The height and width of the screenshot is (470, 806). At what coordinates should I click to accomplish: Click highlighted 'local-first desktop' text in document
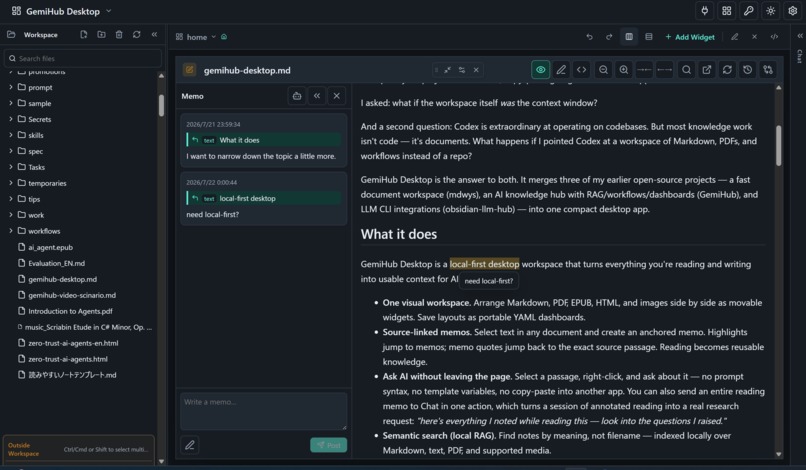coord(484,264)
